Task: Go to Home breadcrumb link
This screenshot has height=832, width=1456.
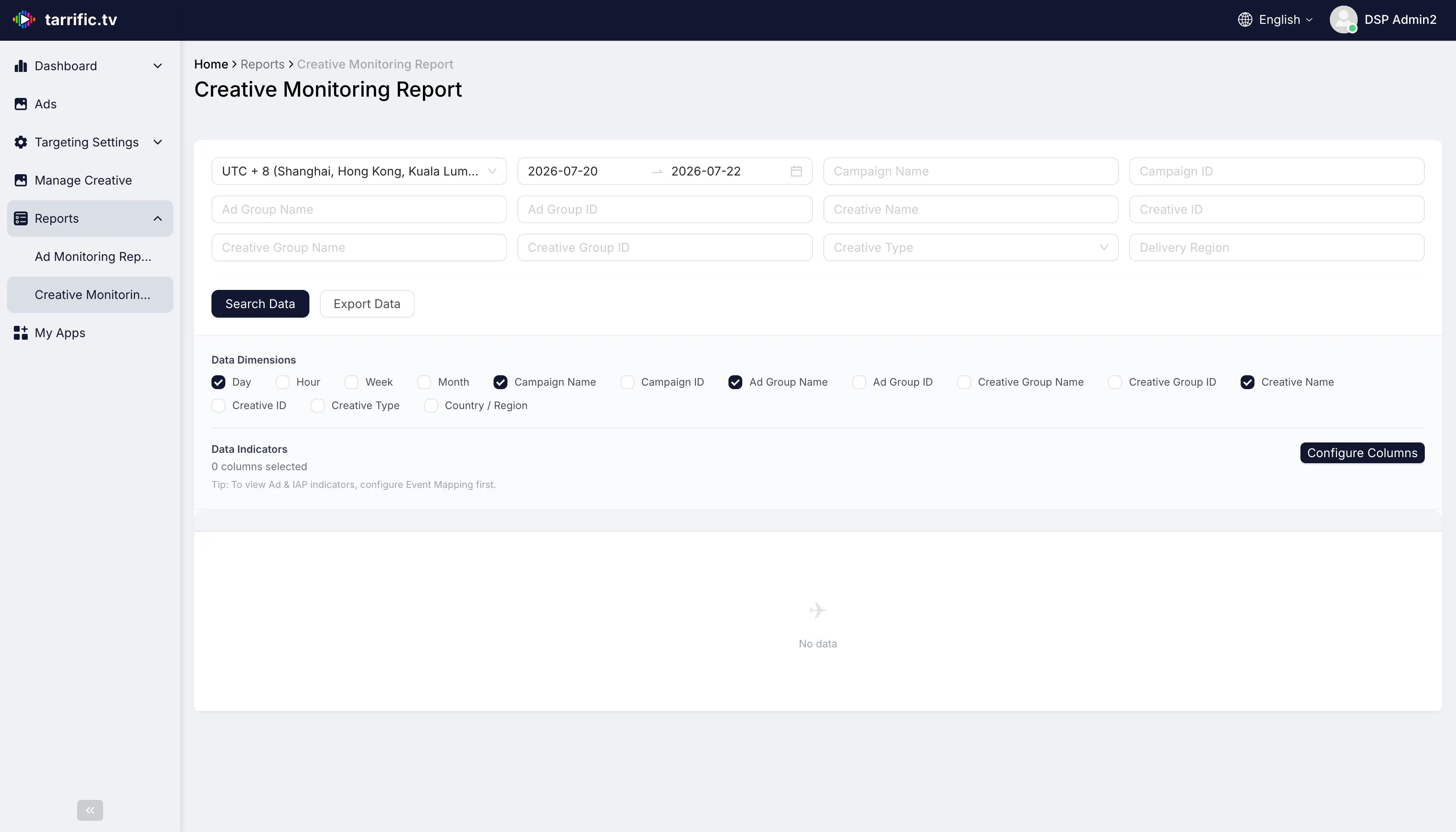Action: point(211,64)
